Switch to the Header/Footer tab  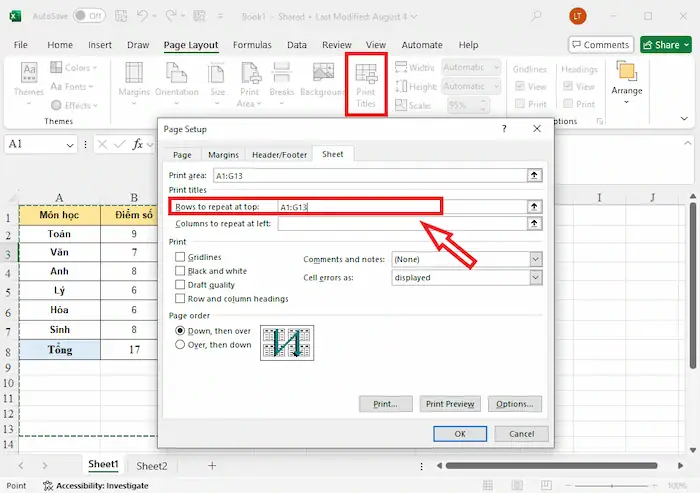279,155
